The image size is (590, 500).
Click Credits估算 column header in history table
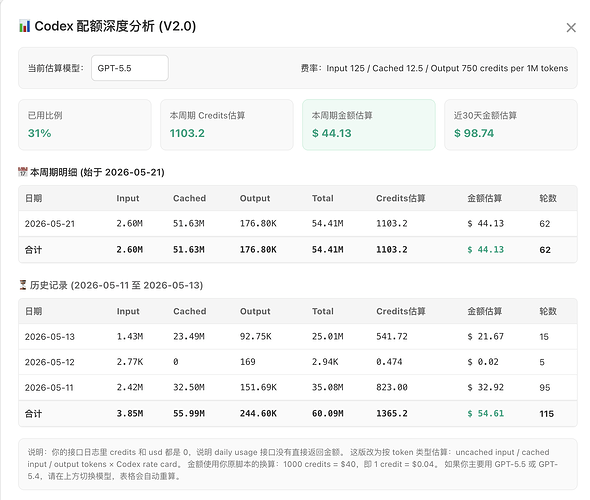[x=401, y=311]
